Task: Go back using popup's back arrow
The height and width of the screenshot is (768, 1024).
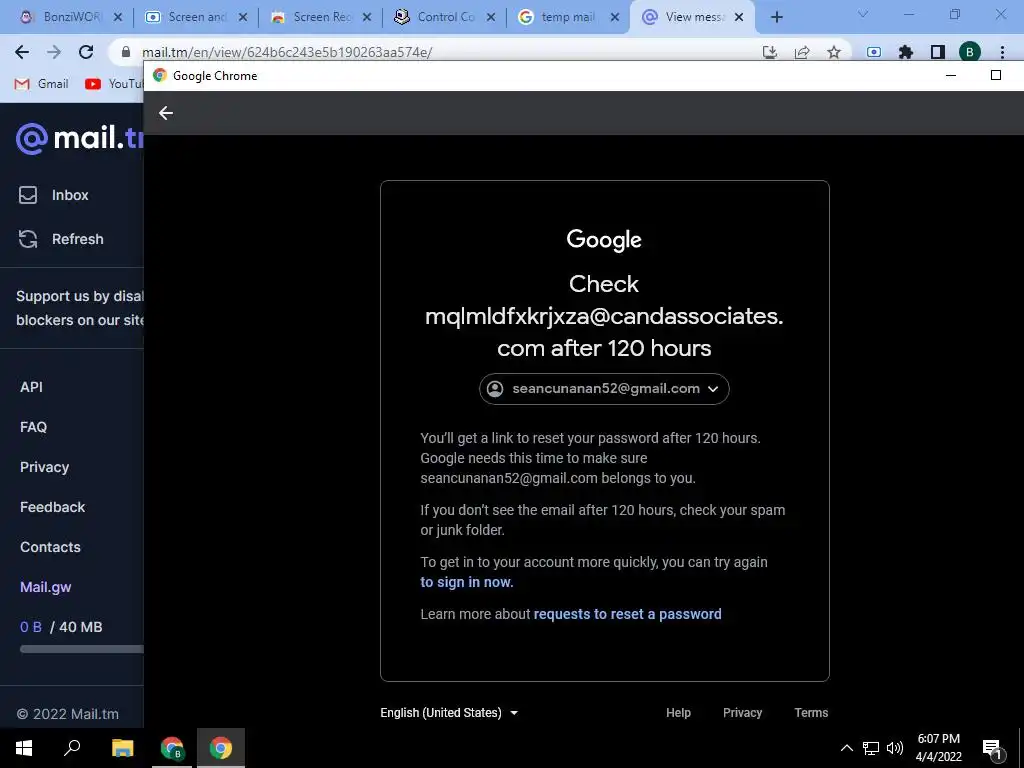Action: point(166,113)
